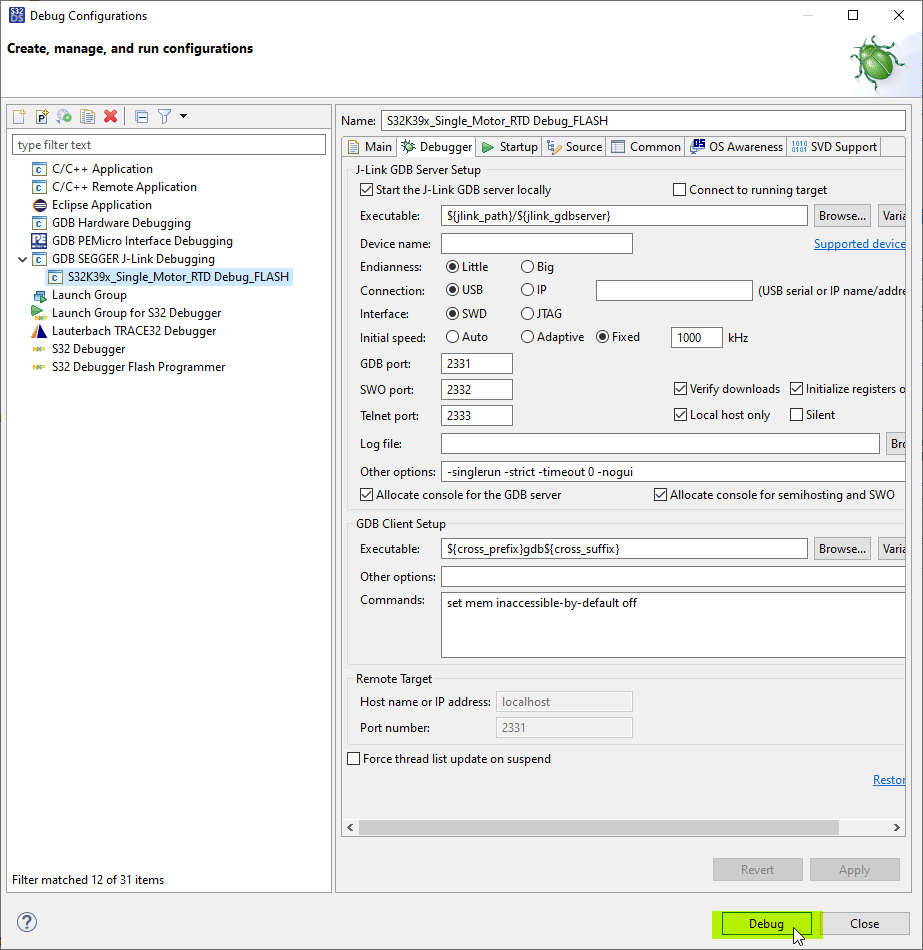Click the Debug button

tap(766, 924)
